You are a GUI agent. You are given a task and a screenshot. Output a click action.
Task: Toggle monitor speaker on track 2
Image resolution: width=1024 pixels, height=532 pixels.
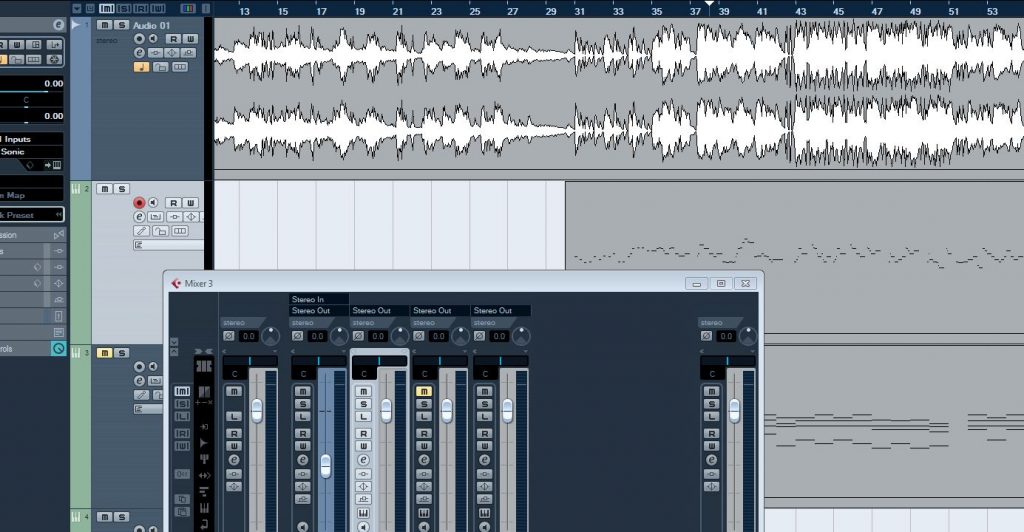click(153, 203)
